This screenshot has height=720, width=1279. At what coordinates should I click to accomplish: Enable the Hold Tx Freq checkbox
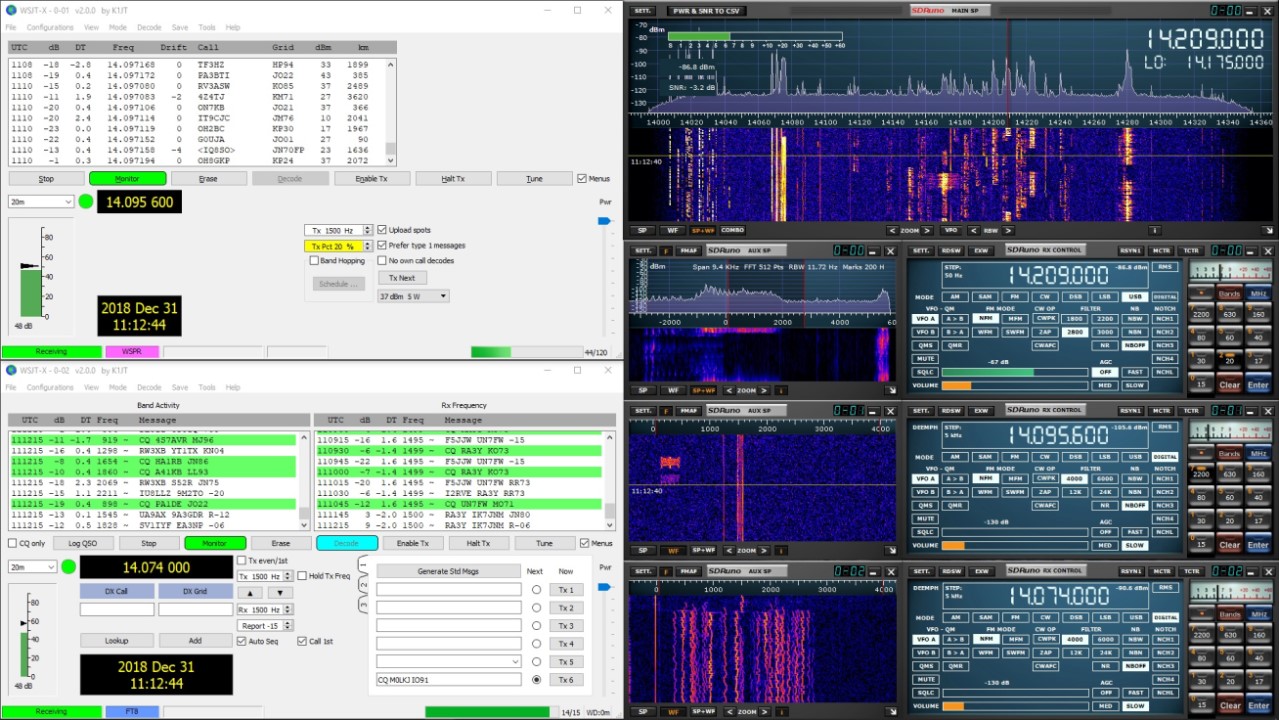click(x=302, y=576)
